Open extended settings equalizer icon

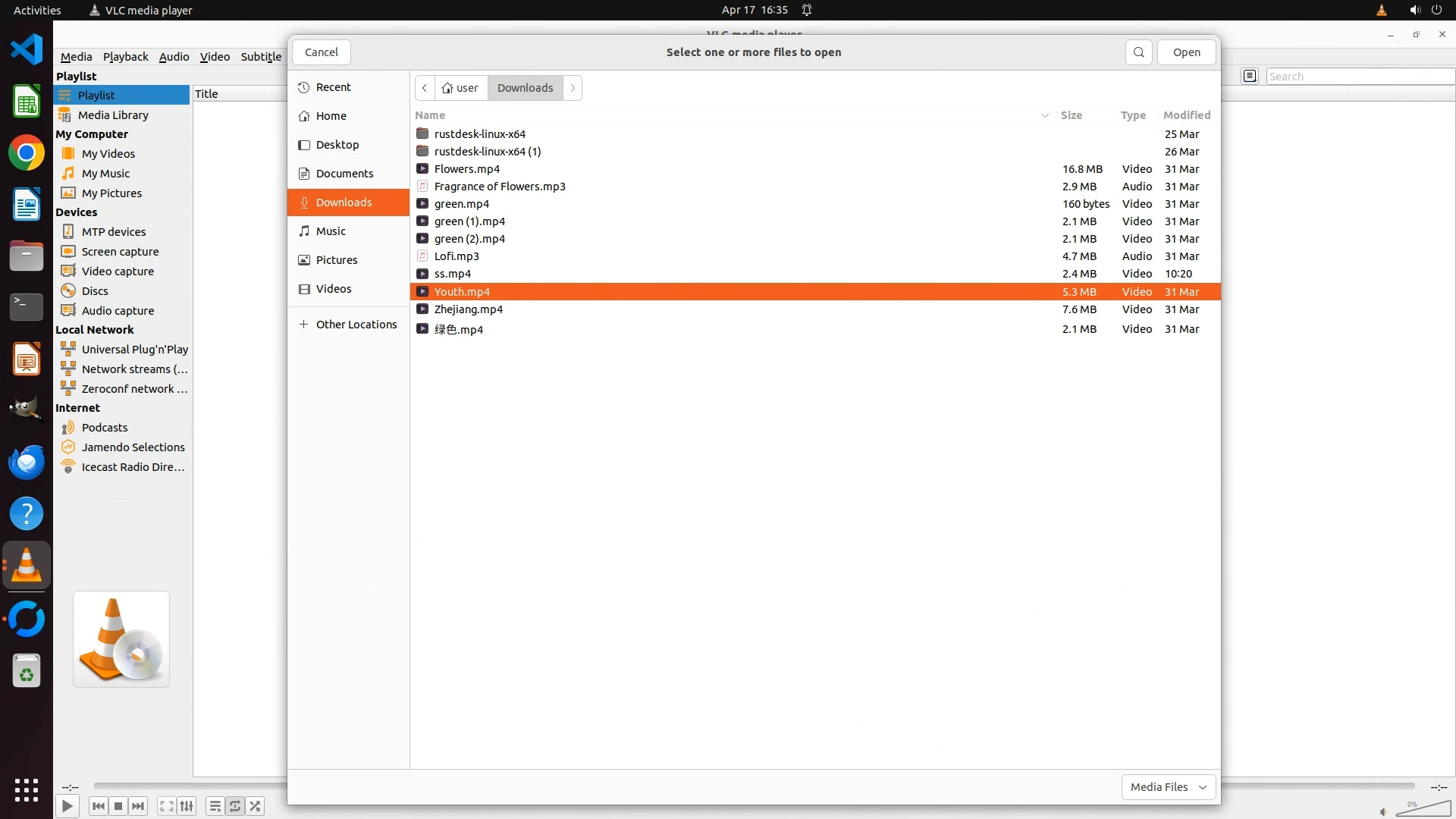(187, 806)
